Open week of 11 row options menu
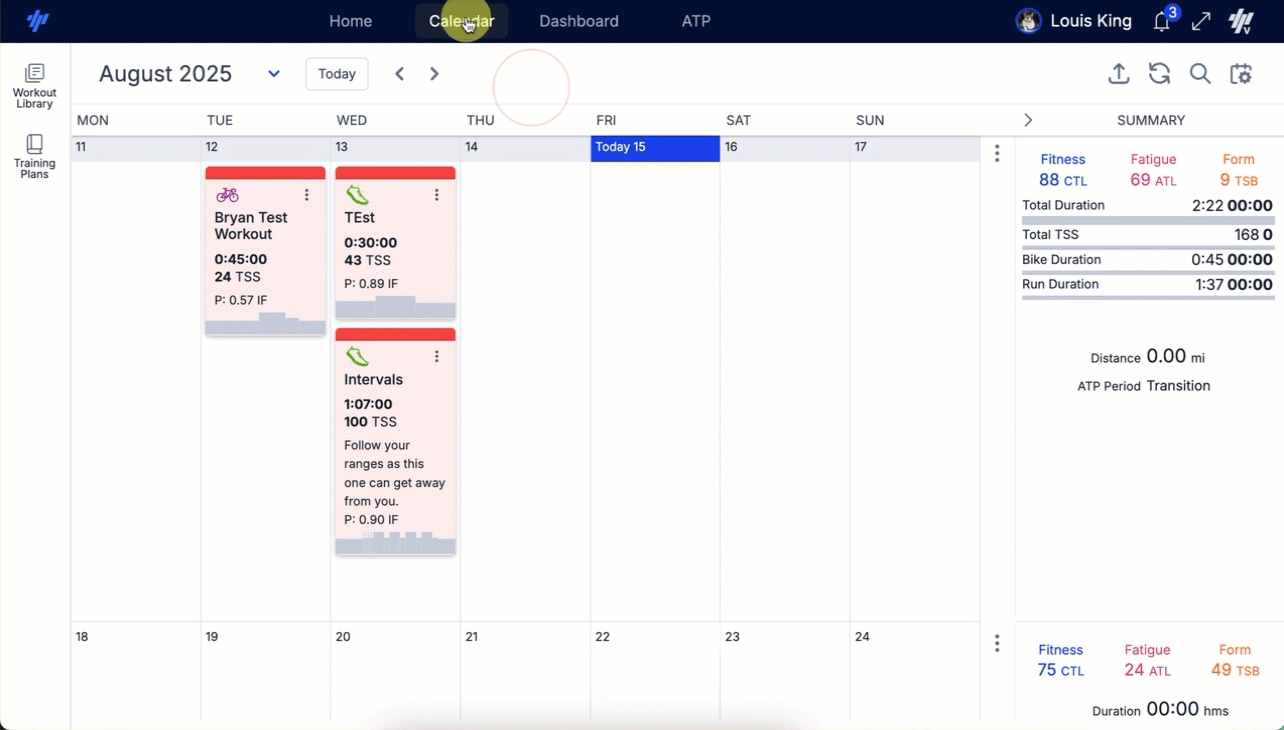Viewport: 1284px width, 730px height. (997, 153)
